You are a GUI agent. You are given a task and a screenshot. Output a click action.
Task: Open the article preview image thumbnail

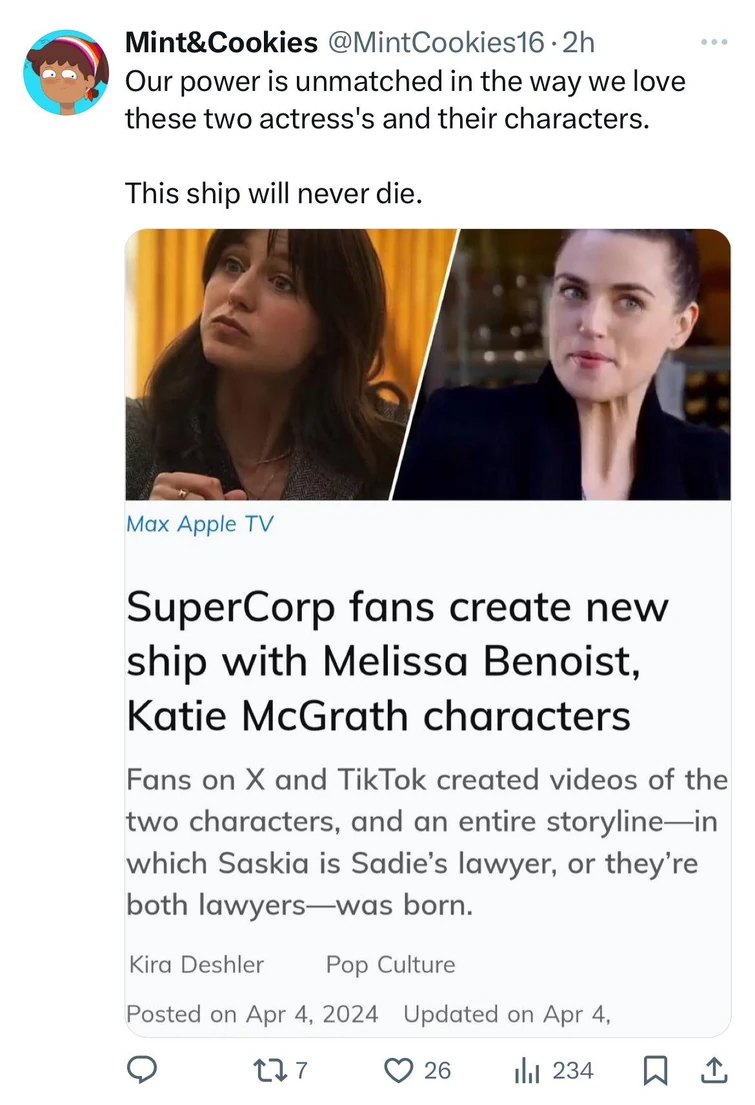tap(427, 365)
